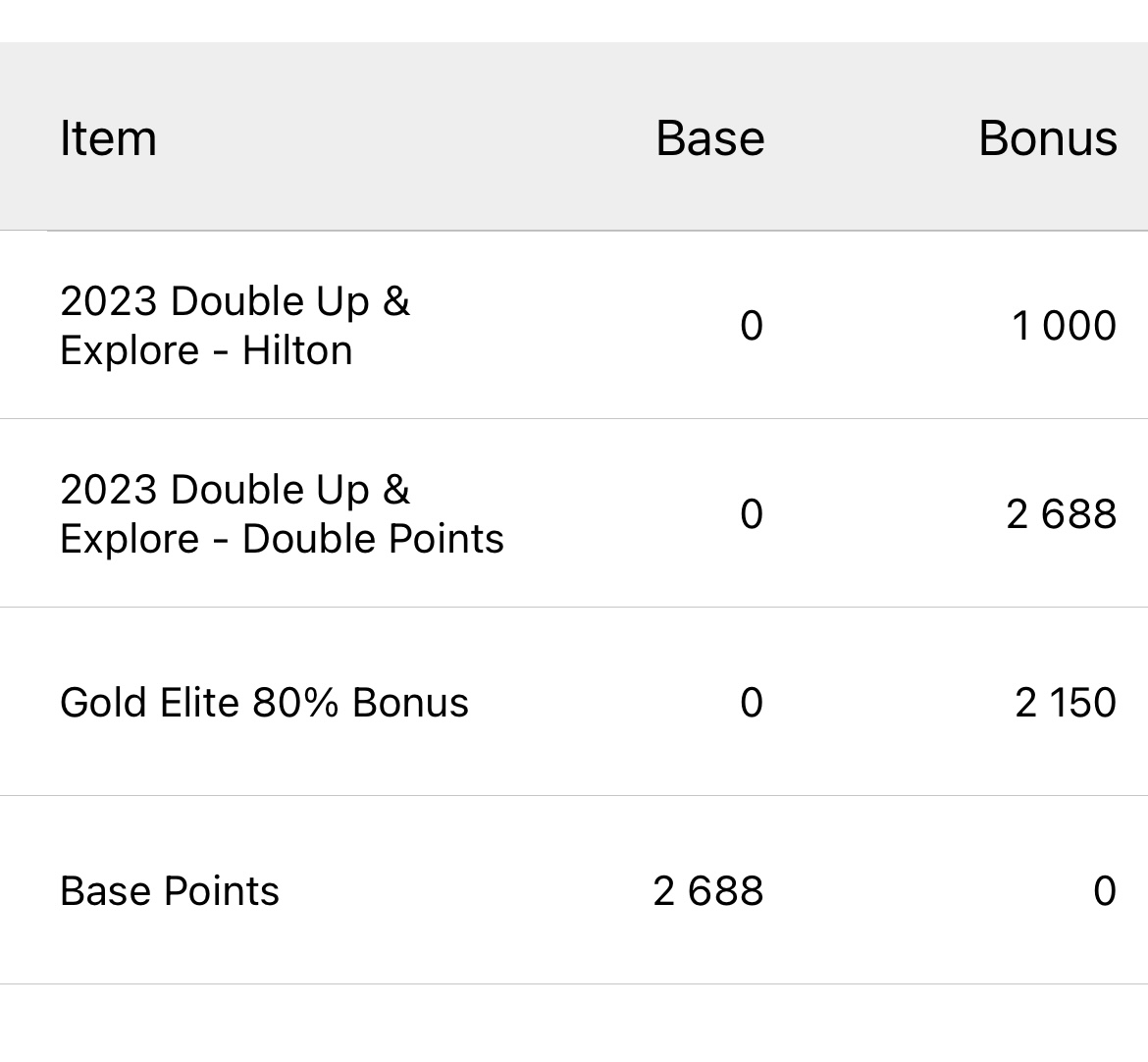1148x1062 pixels.
Task: Open the 2023 Double Up & Explore - Hilton entry
Action: click(x=235, y=325)
